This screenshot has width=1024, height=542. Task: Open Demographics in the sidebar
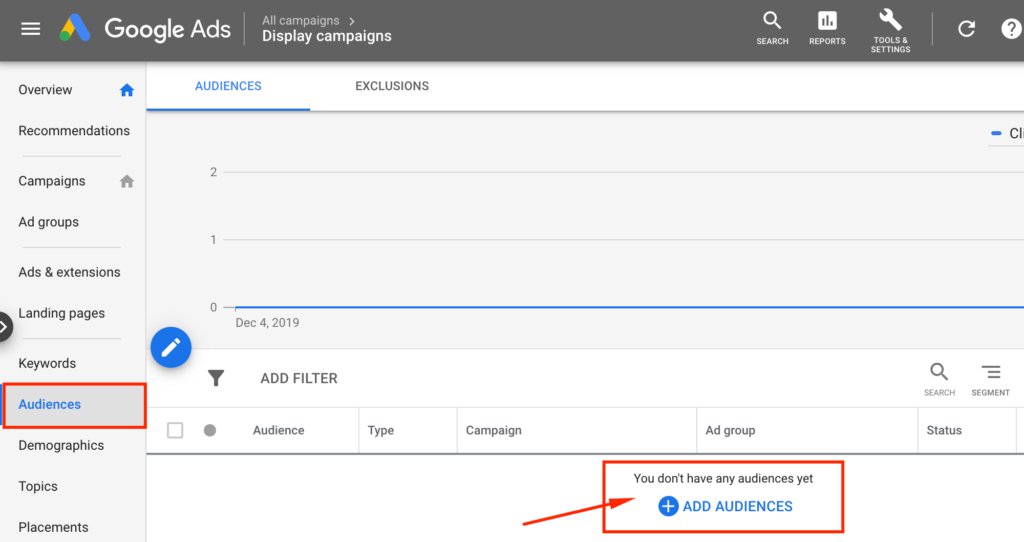click(x=61, y=445)
